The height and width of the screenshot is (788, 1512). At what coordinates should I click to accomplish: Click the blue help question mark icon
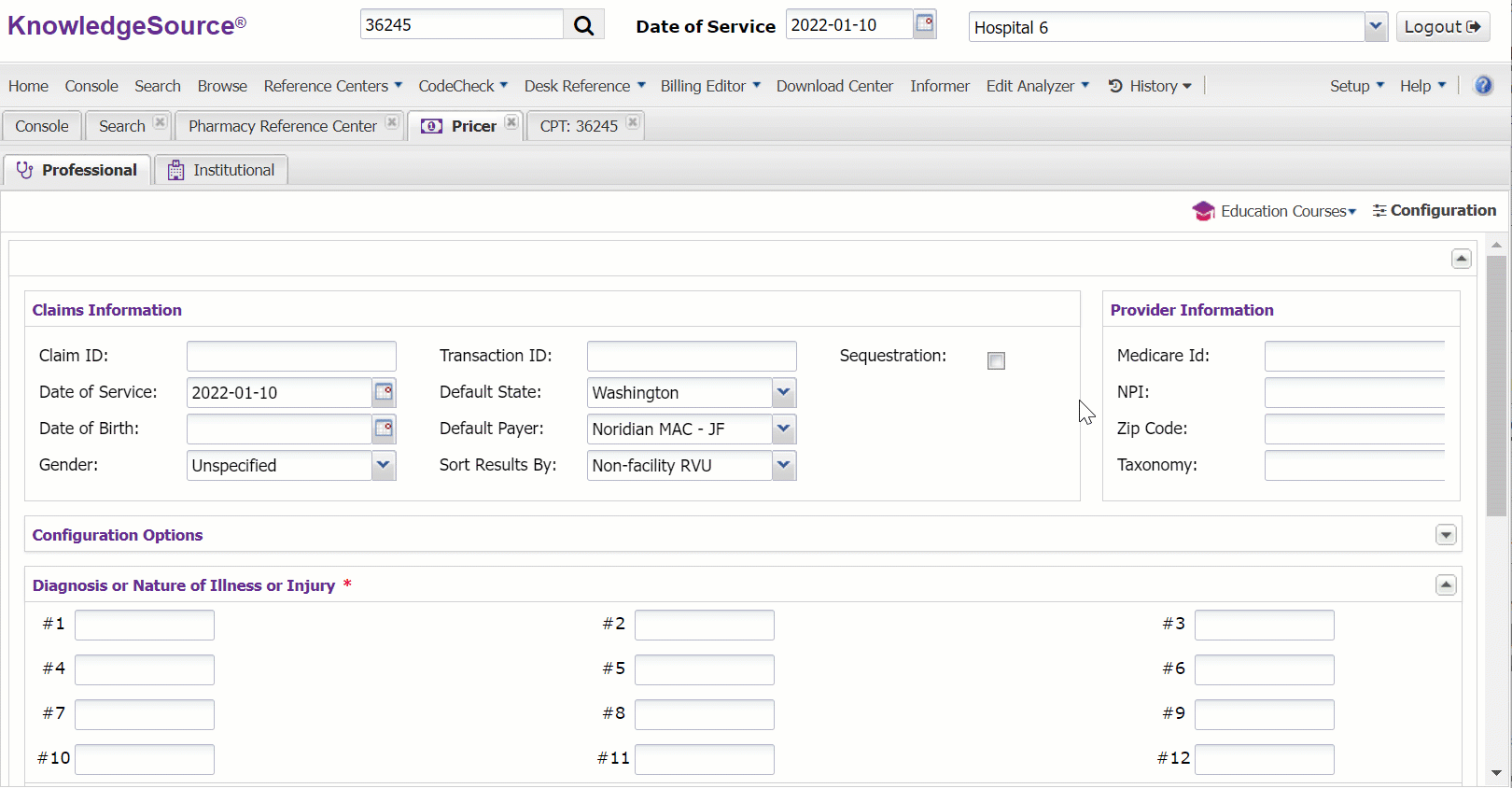tap(1483, 86)
